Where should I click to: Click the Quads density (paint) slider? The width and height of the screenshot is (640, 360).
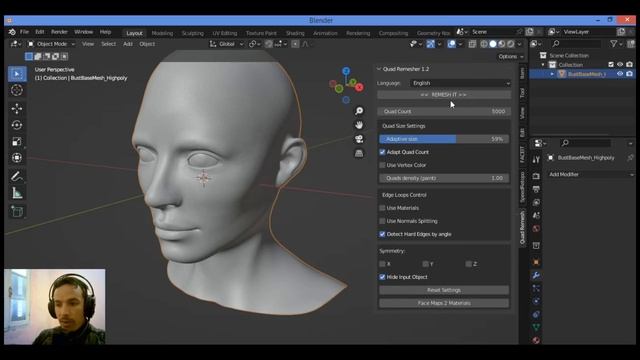(444, 178)
